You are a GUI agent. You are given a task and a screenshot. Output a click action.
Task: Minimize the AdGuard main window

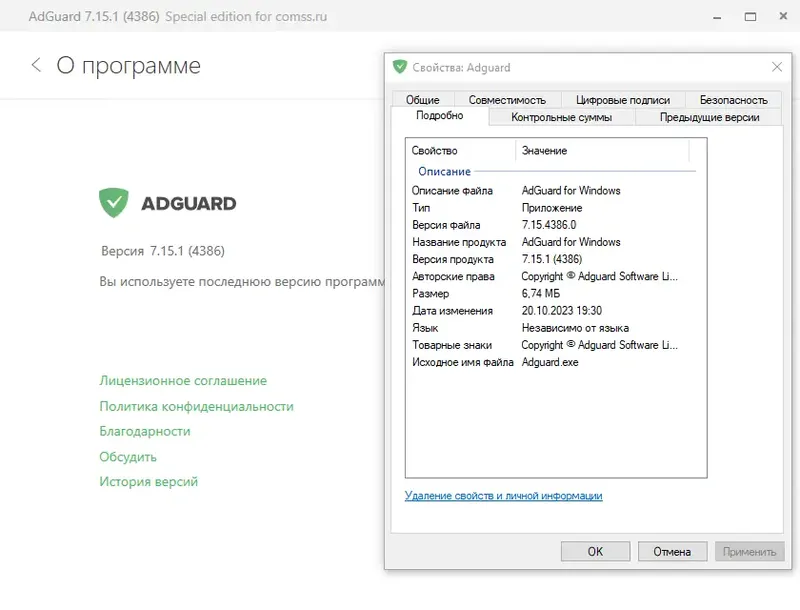[x=717, y=17]
